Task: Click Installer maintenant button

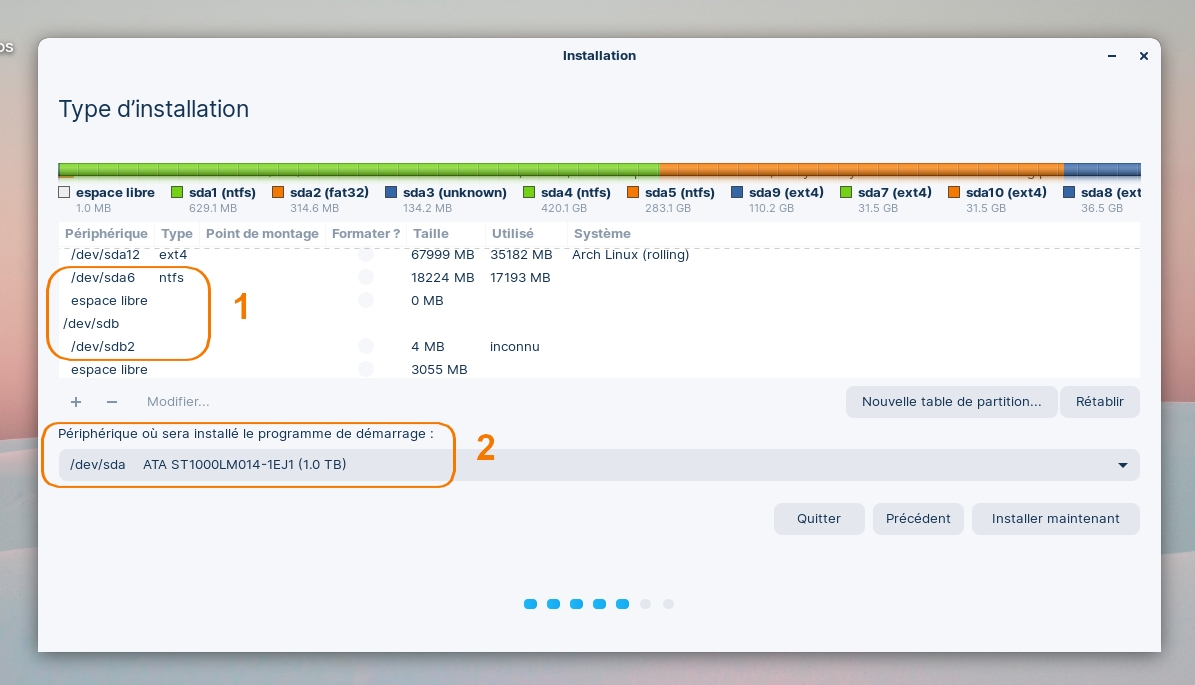Action: click(x=1055, y=519)
